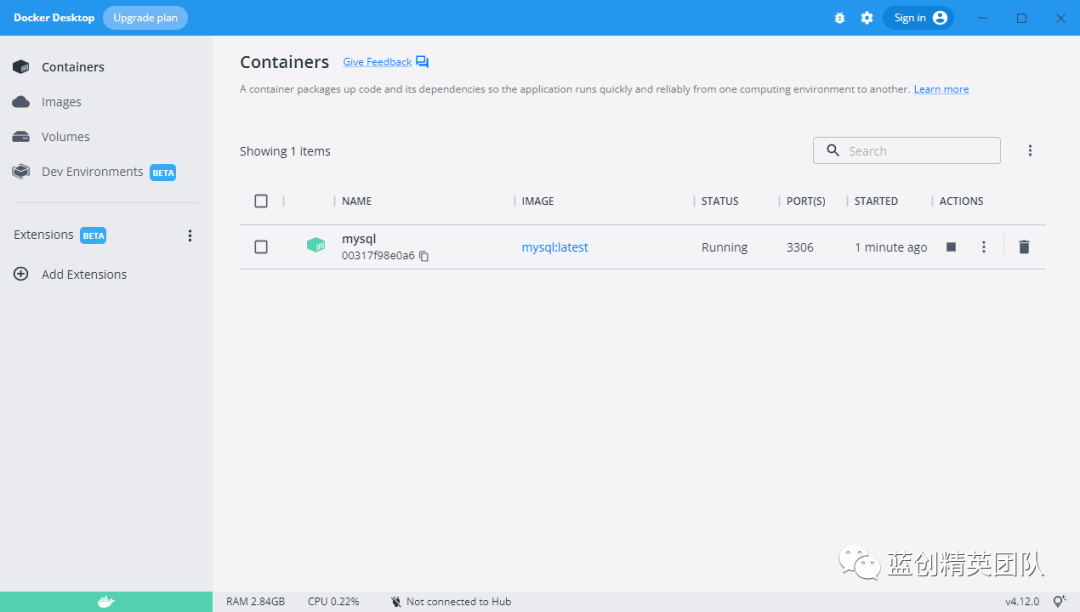Click the RAM 2.84GB status entry

[x=256, y=602]
